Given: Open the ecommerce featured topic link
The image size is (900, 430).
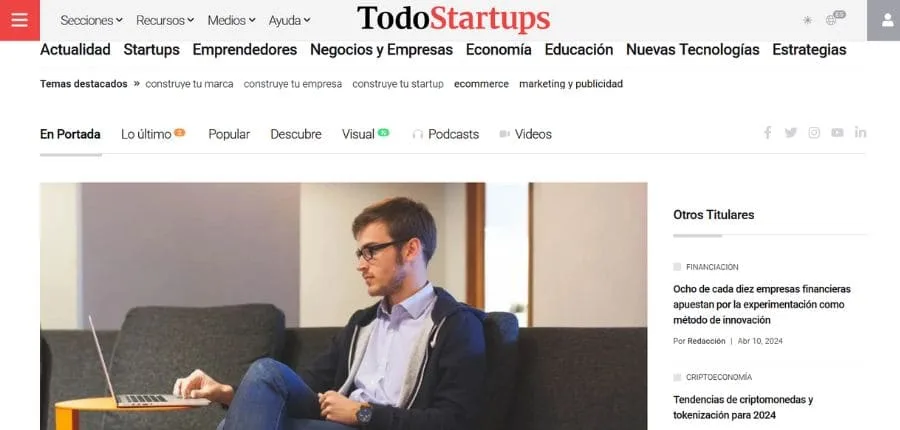Looking at the screenshot, I should [x=481, y=84].
